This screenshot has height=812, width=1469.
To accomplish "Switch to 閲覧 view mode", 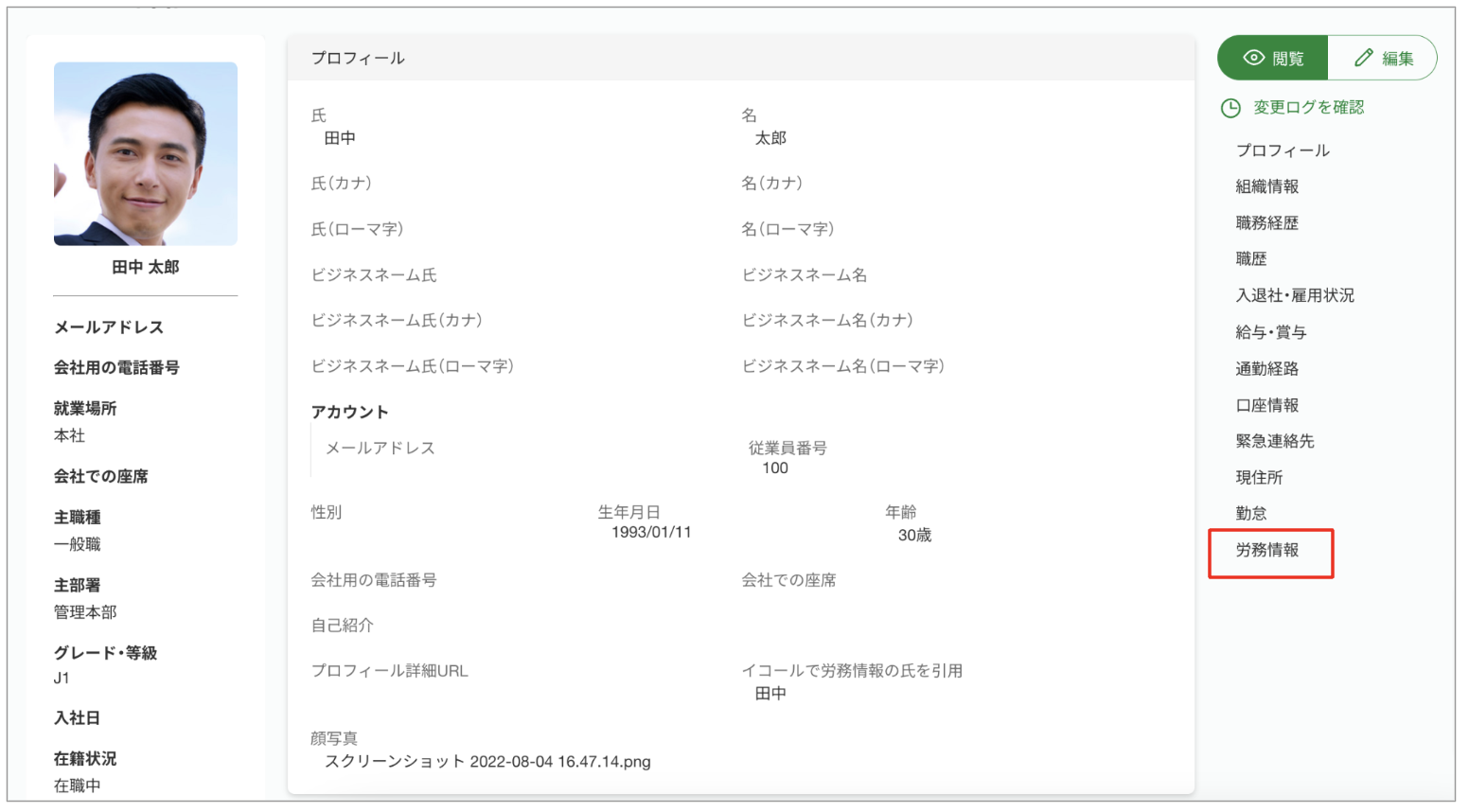I will click(1273, 58).
